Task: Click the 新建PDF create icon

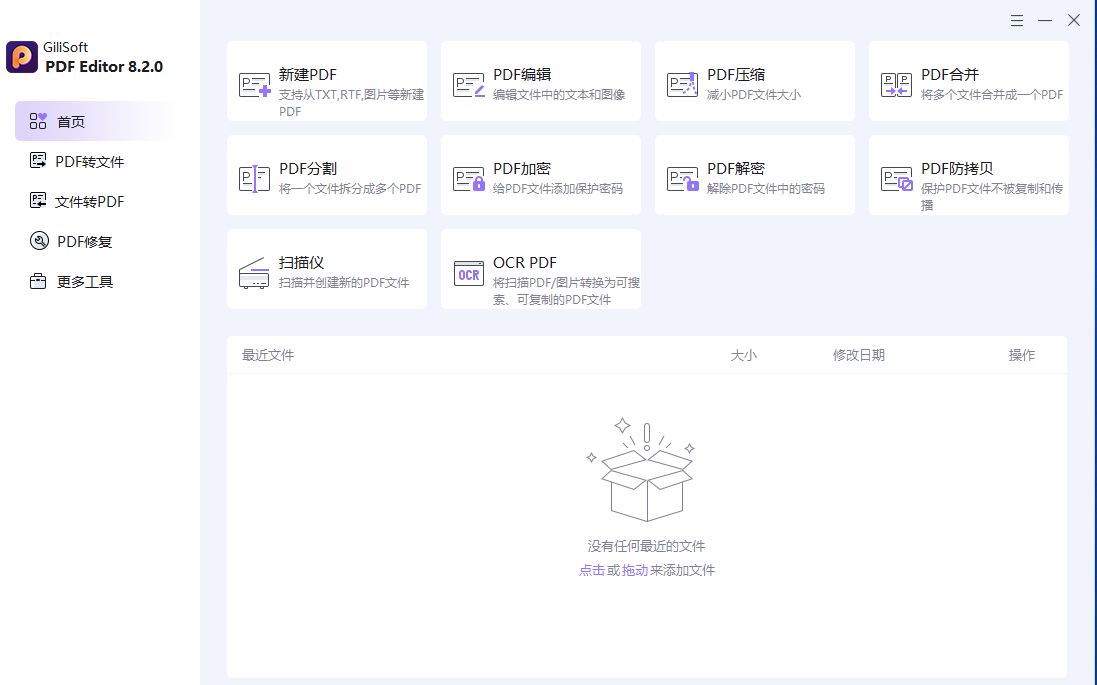Action: (255, 85)
